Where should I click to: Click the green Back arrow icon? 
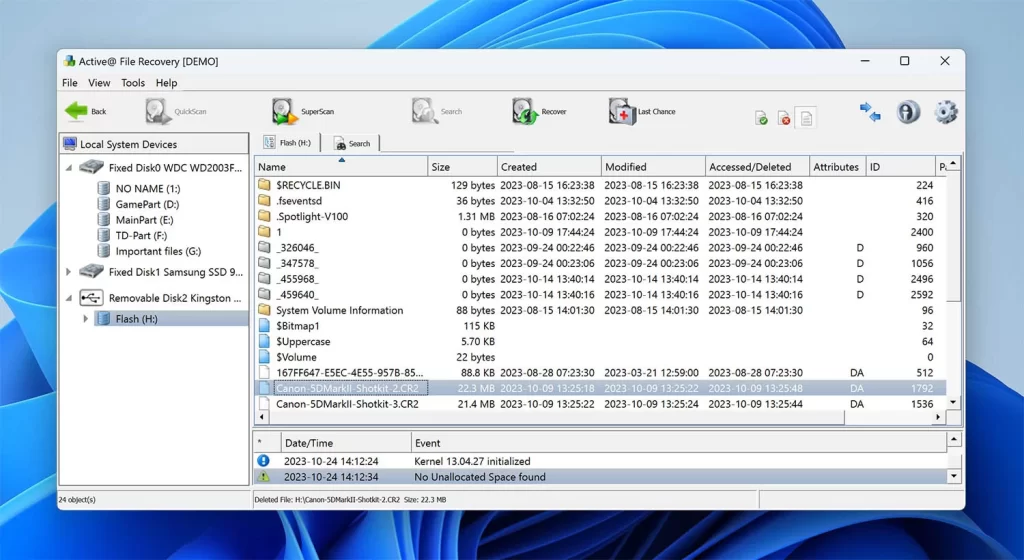(x=76, y=111)
